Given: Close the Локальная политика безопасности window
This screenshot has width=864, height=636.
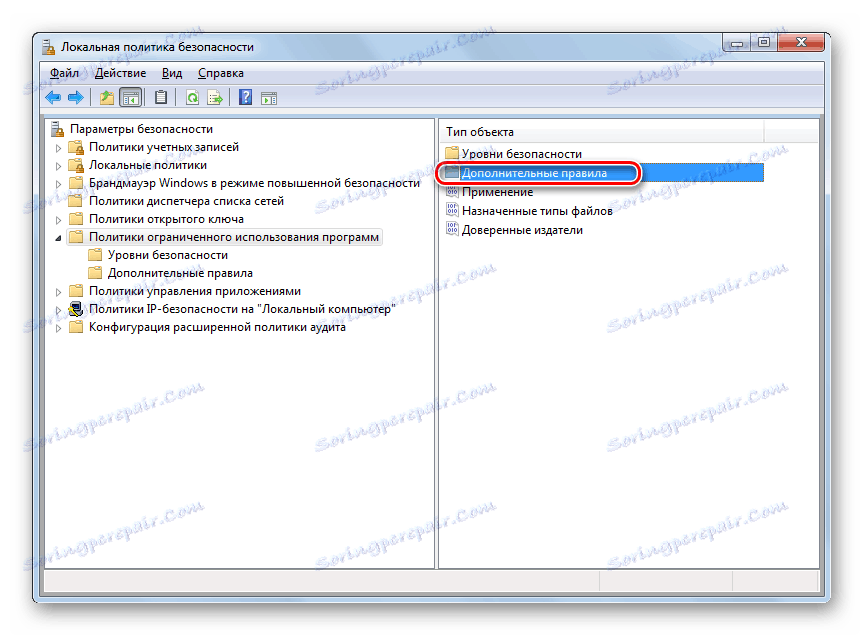Looking at the screenshot, I should 801,42.
